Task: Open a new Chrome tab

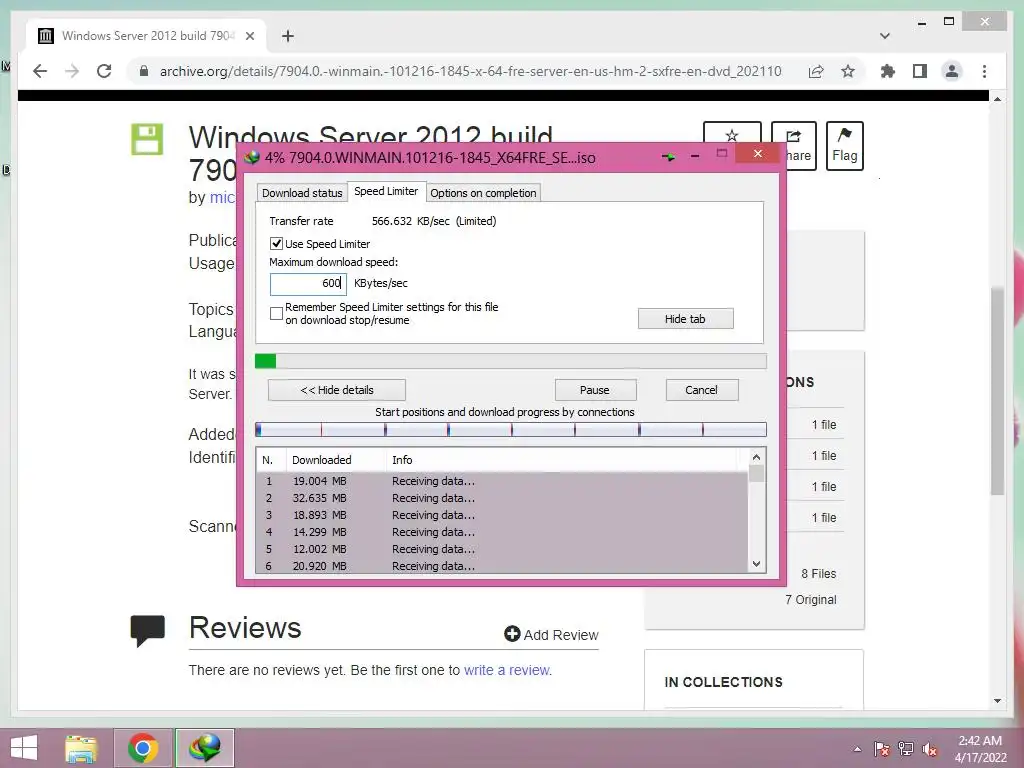Action: (288, 36)
